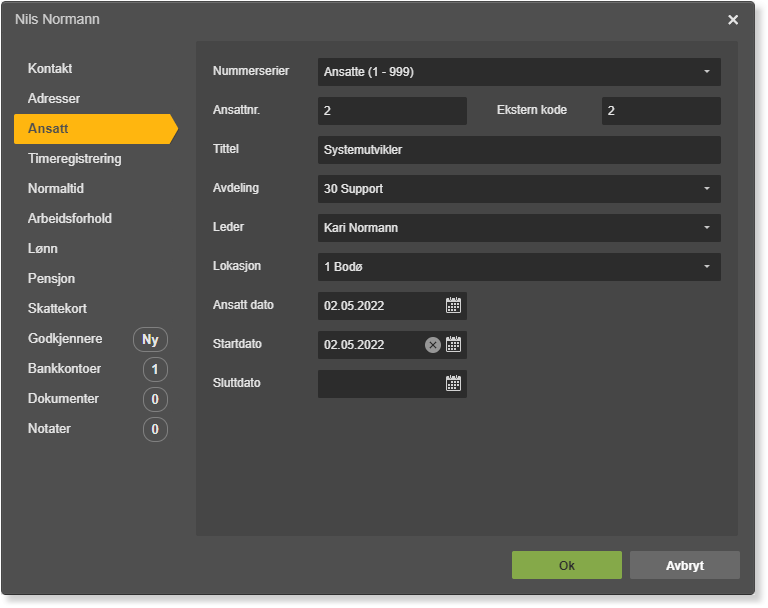Confirm with the green Ok button
This screenshot has width=768, height=608.
pyautogui.click(x=567, y=565)
